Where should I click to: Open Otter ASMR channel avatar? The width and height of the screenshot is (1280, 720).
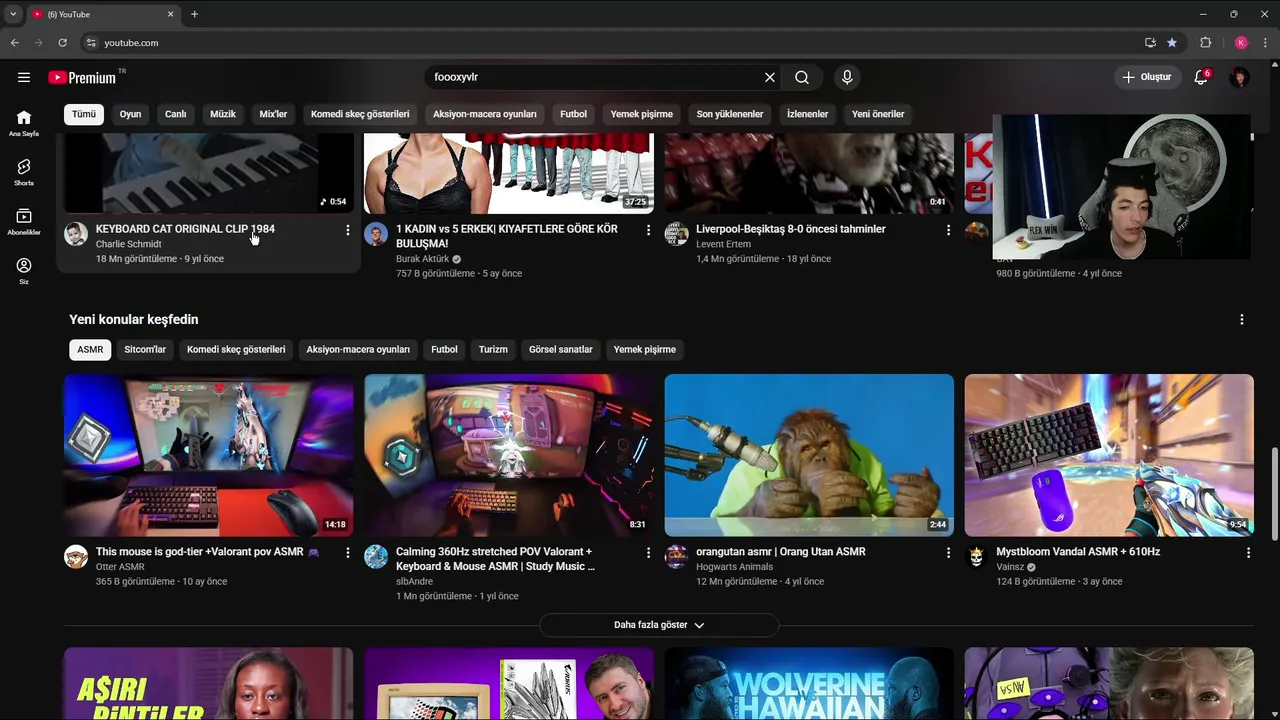pyautogui.click(x=76, y=557)
